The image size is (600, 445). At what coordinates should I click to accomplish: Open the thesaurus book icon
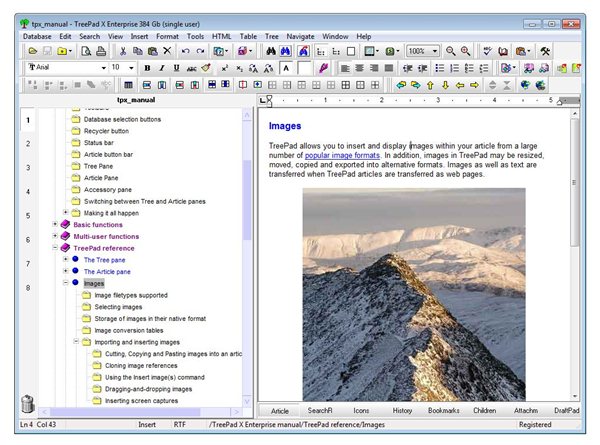502,51
